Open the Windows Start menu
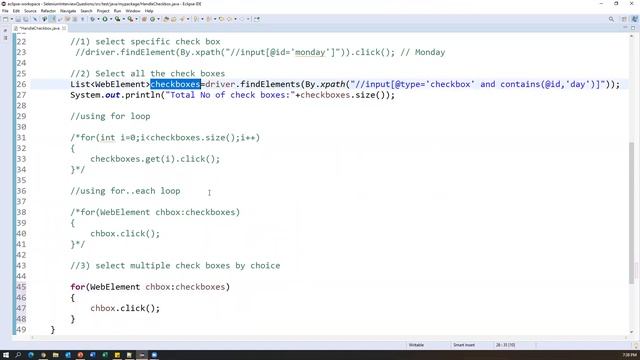 coord(6,355)
